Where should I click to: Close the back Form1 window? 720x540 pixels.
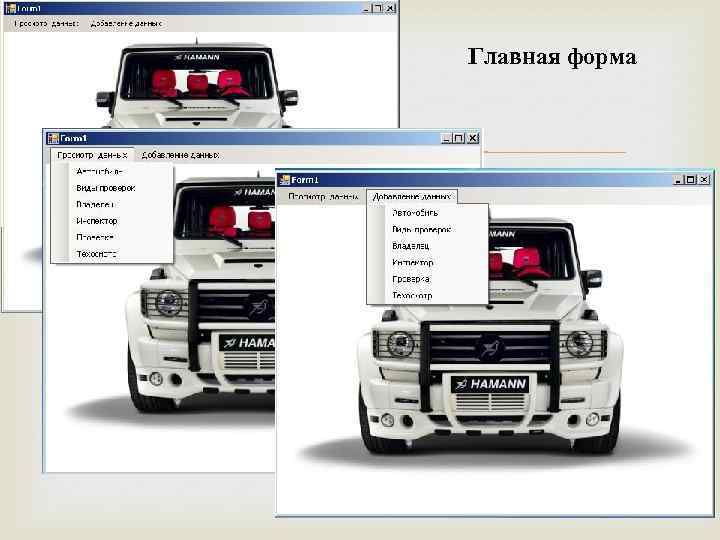[x=390, y=8]
